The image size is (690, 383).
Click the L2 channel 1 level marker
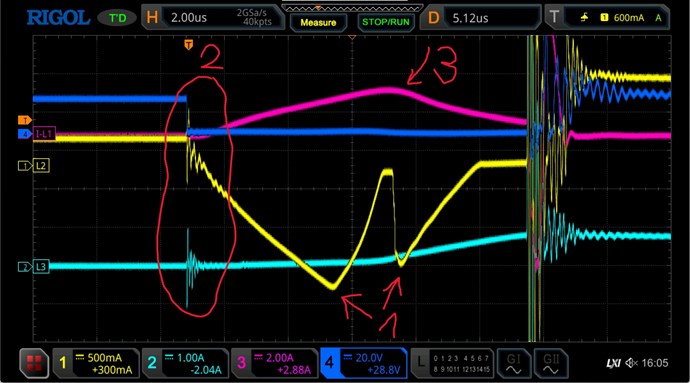pyautogui.click(x=34, y=166)
